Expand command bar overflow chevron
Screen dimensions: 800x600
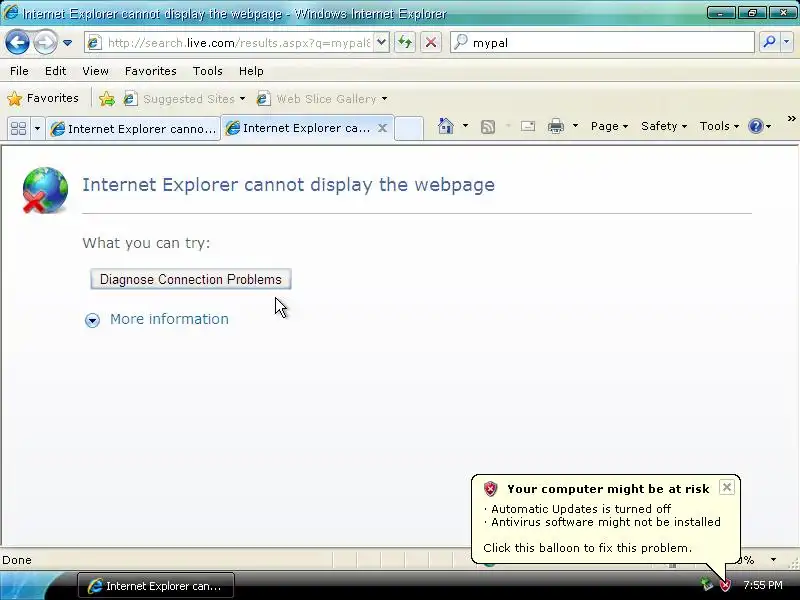tap(791, 118)
